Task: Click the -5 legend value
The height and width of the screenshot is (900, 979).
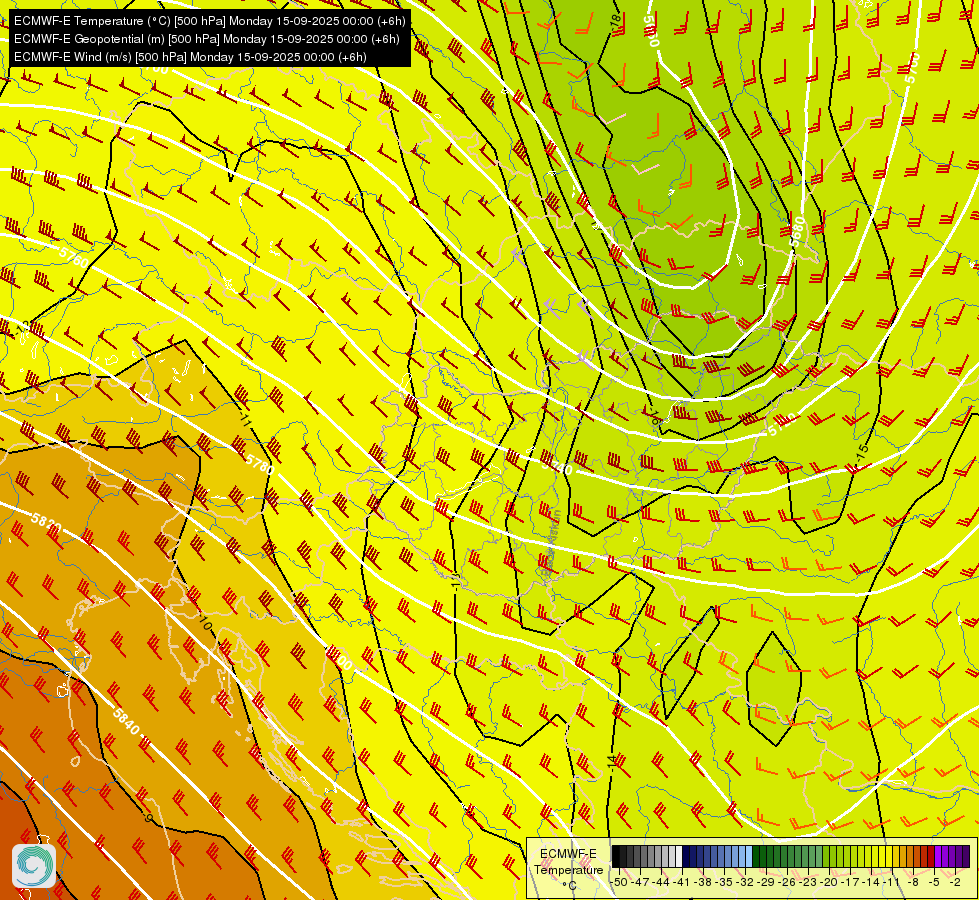Action: pyautogui.click(x=934, y=883)
